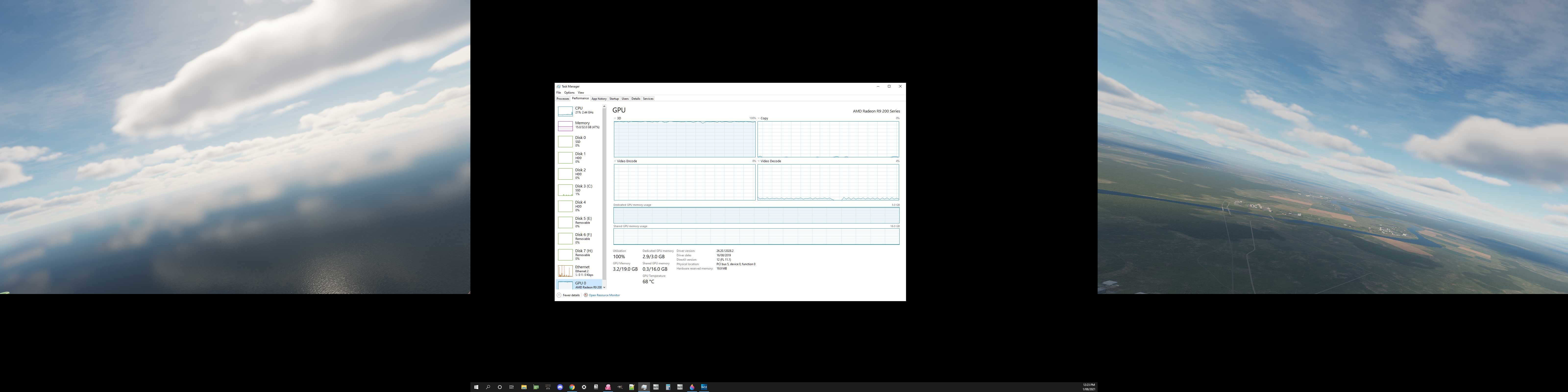Select the Performance tab
This screenshot has width=1568, height=392.
coord(580,98)
